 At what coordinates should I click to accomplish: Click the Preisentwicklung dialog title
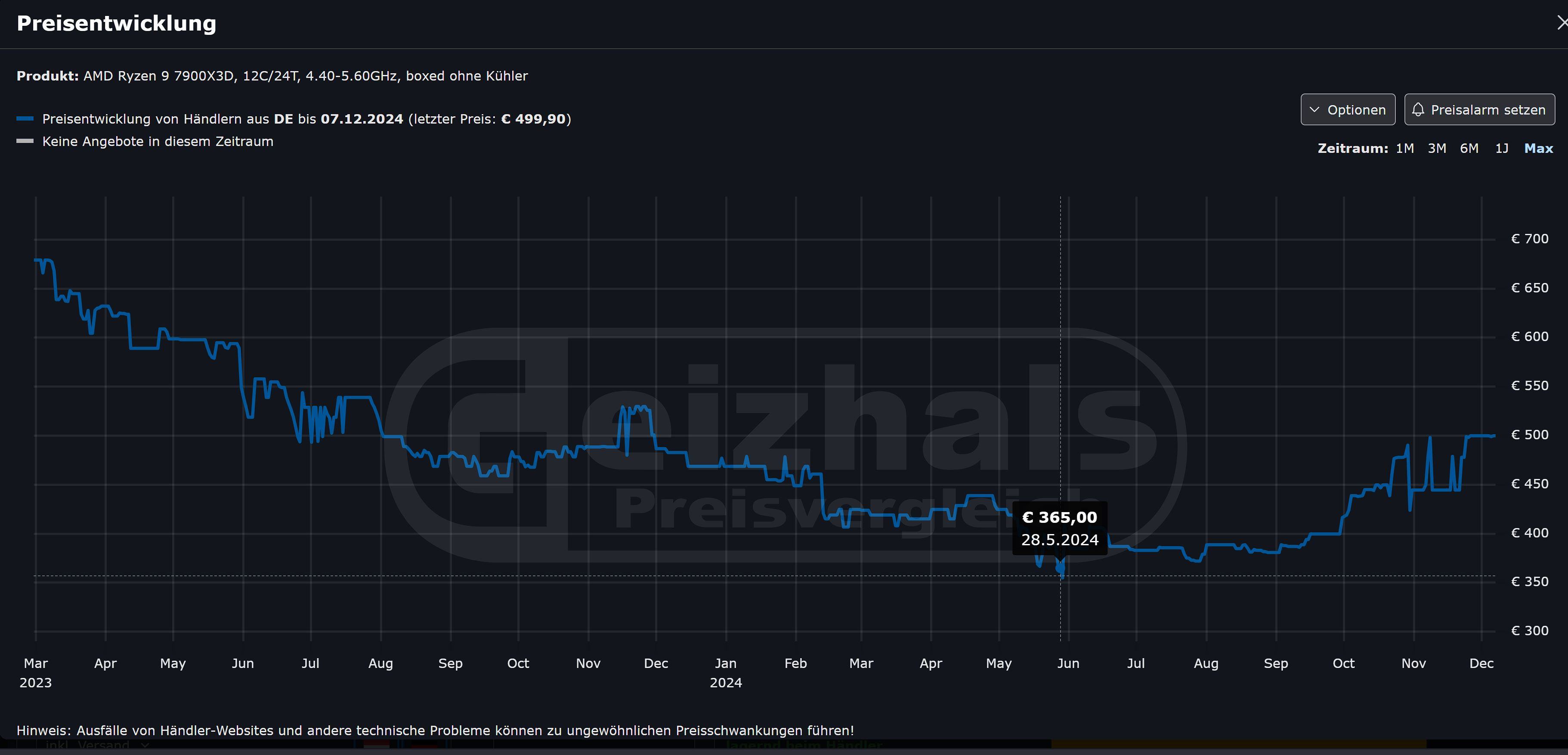[116, 23]
